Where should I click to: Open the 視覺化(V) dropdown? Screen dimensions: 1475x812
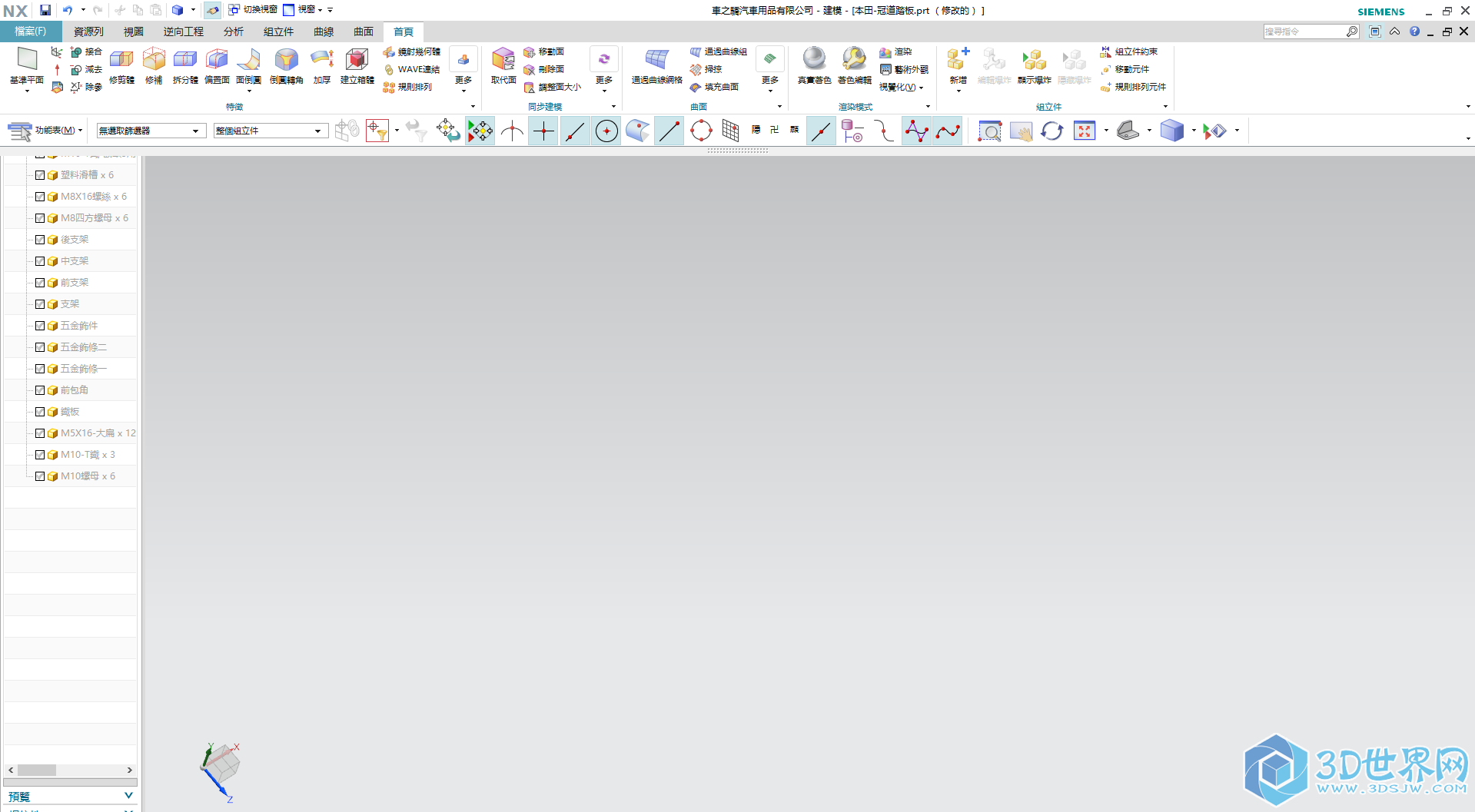pos(902,87)
